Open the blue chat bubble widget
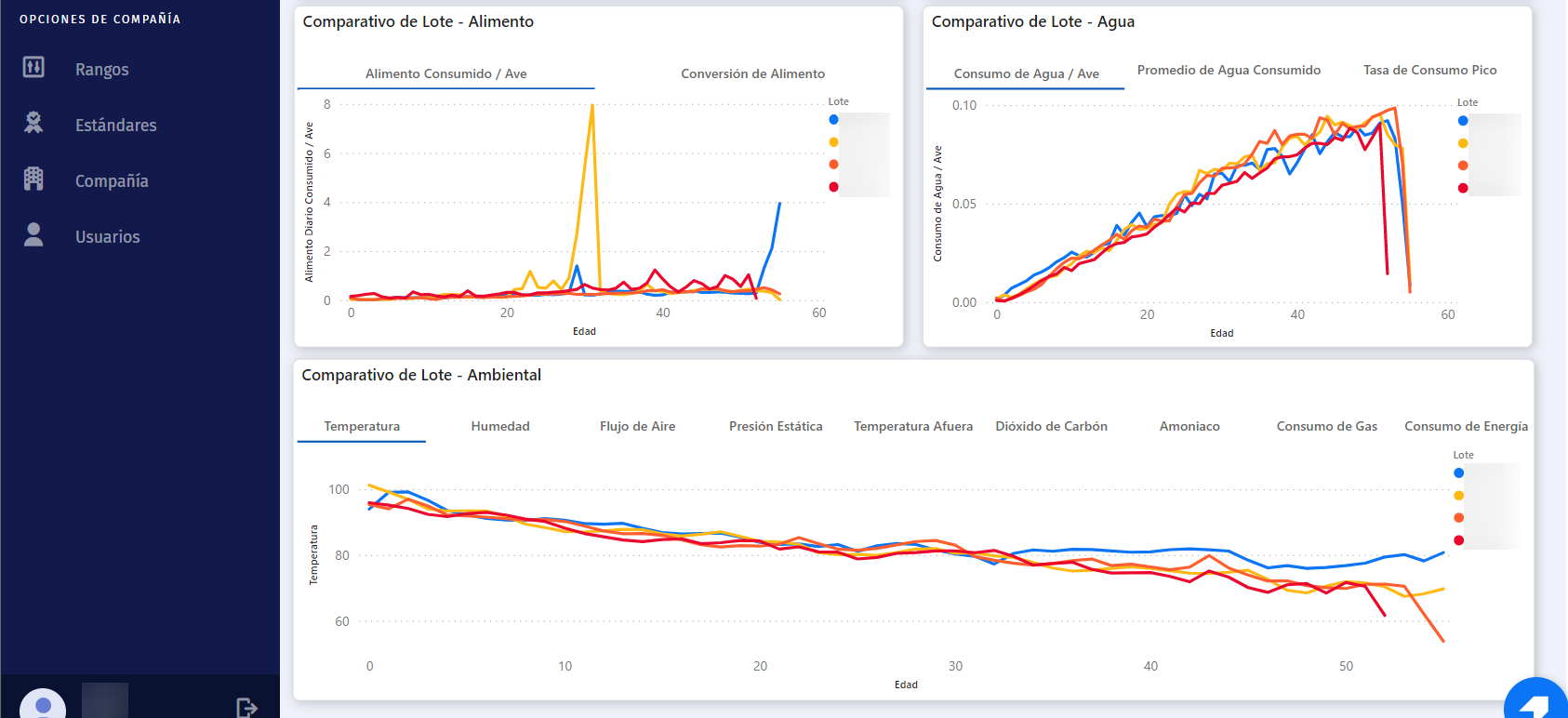The height and width of the screenshot is (718, 1568). click(1536, 699)
